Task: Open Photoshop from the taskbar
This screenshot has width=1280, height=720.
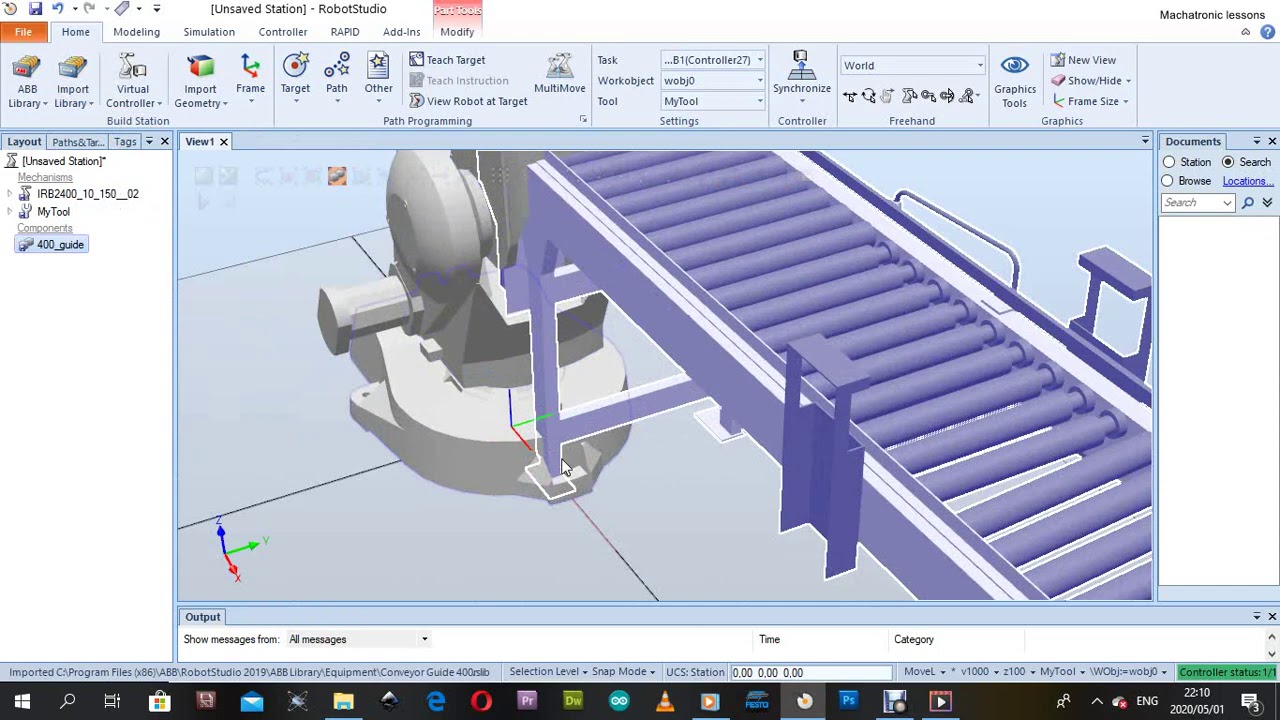Action: pos(848,701)
